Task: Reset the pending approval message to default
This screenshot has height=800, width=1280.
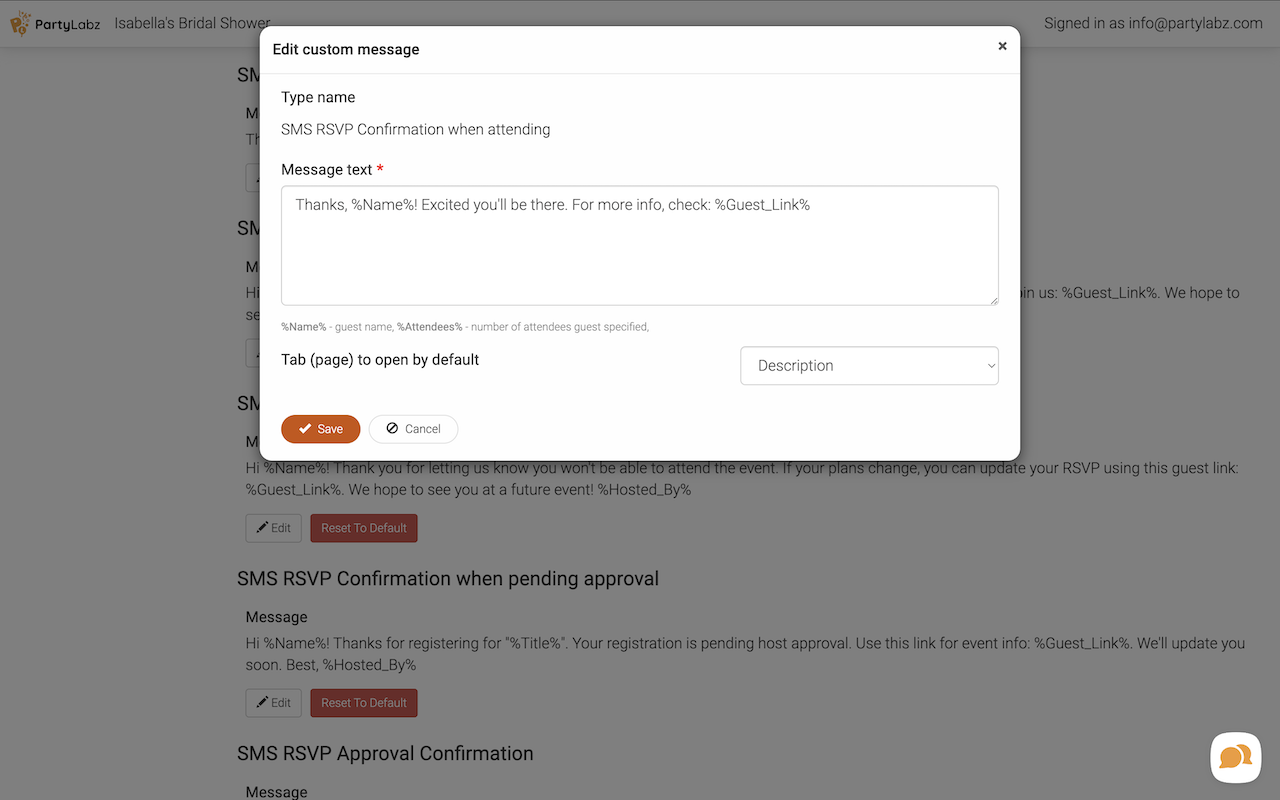Action: tap(364, 703)
